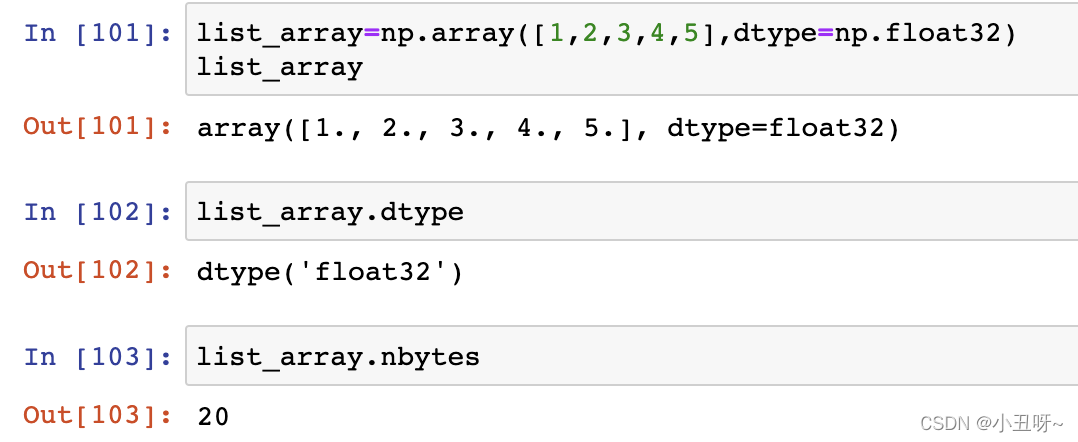1078x442 pixels.
Task: Select the Out[103] prompt label
Action: (x=98, y=415)
